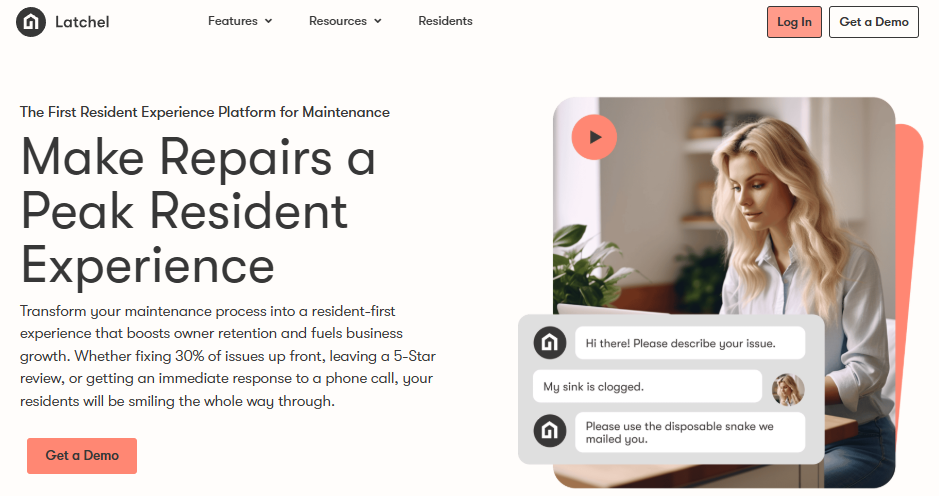Click the Log In button

tap(794, 22)
